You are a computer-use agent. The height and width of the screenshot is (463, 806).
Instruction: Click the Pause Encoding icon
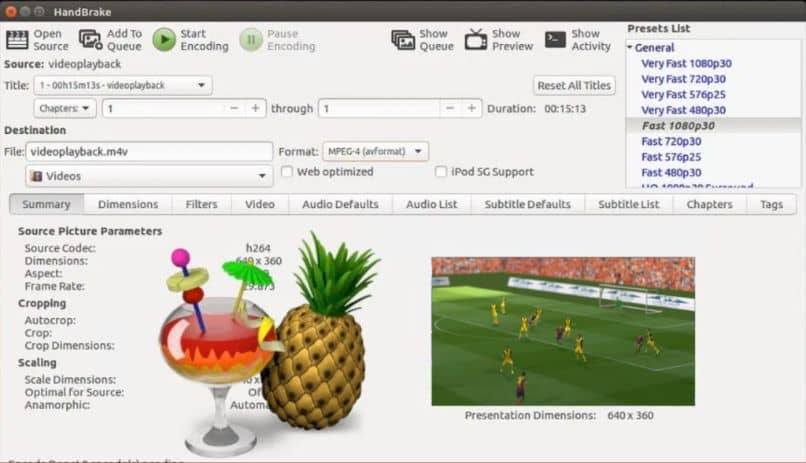(x=251, y=40)
